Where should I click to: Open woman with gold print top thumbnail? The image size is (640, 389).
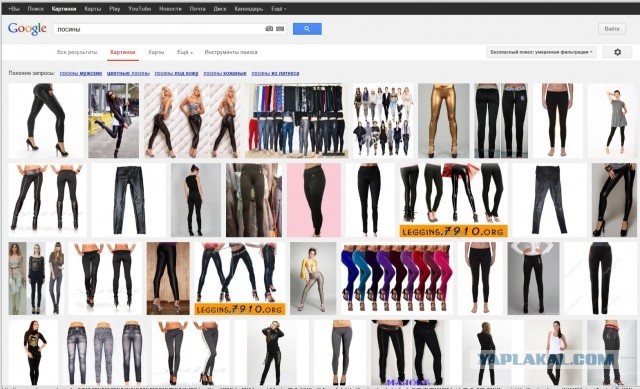[33, 353]
